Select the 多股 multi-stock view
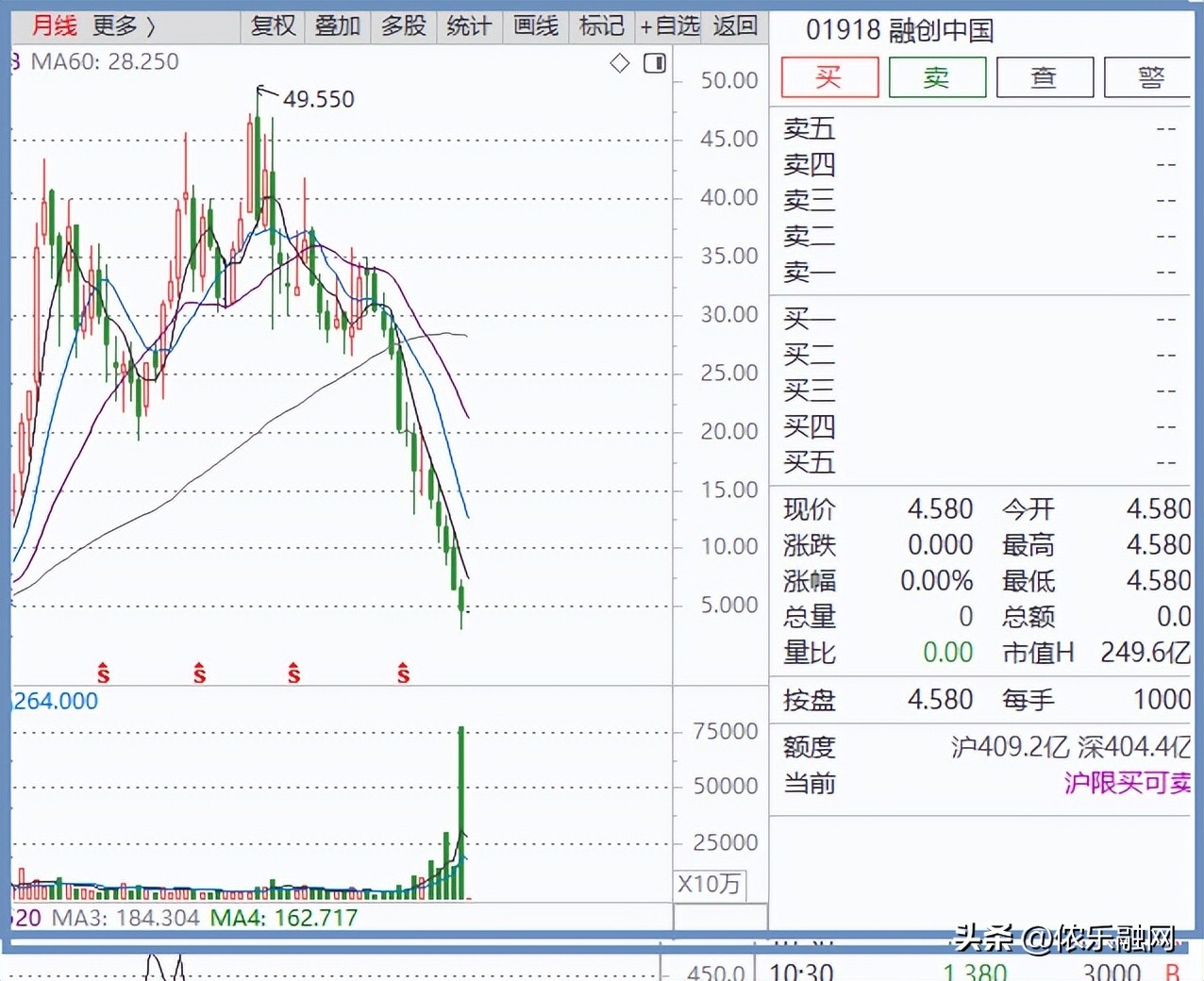This screenshot has height=981, width=1204. 404,26
